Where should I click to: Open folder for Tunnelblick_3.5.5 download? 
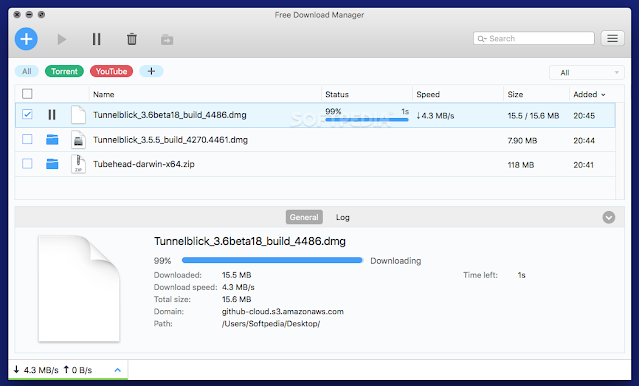52,140
